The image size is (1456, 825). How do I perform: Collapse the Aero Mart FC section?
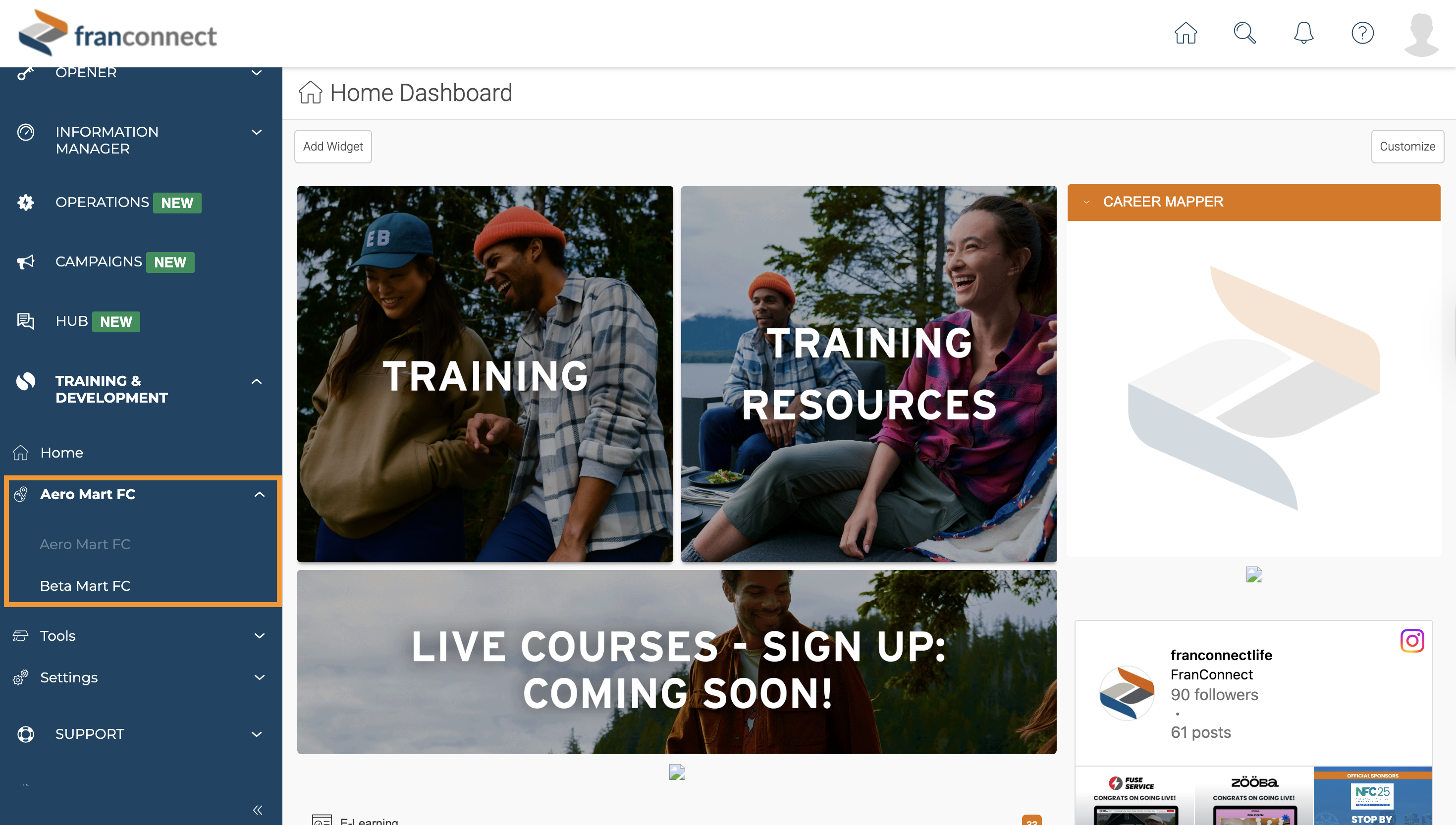tap(260, 494)
